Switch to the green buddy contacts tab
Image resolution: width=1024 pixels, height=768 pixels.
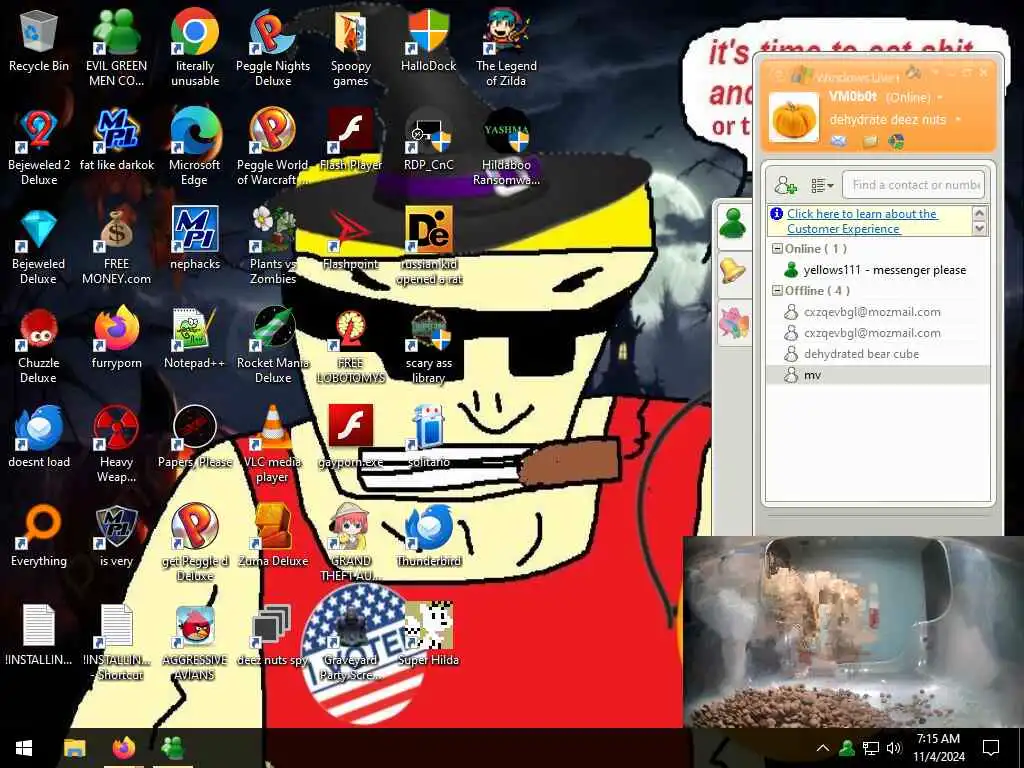click(x=733, y=224)
